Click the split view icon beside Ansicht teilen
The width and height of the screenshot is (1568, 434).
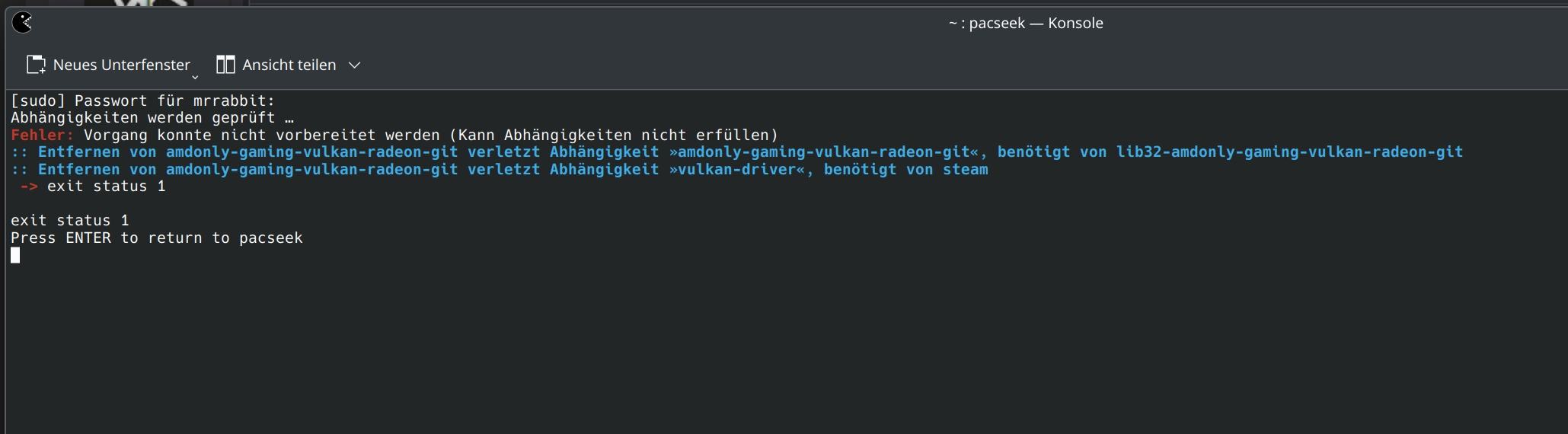click(225, 65)
